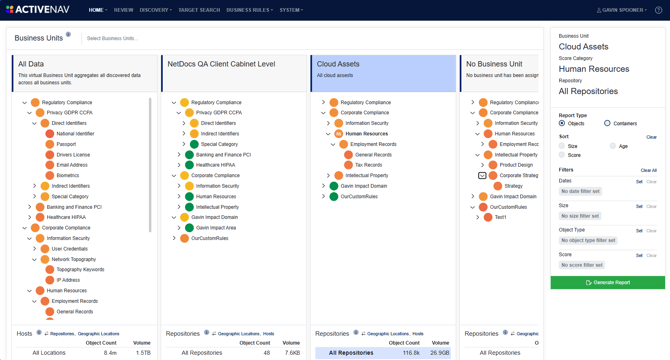Expand Test1 in No Business Unit
The height and width of the screenshot is (360, 670).
pyautogui.click(x=478, y=217)
